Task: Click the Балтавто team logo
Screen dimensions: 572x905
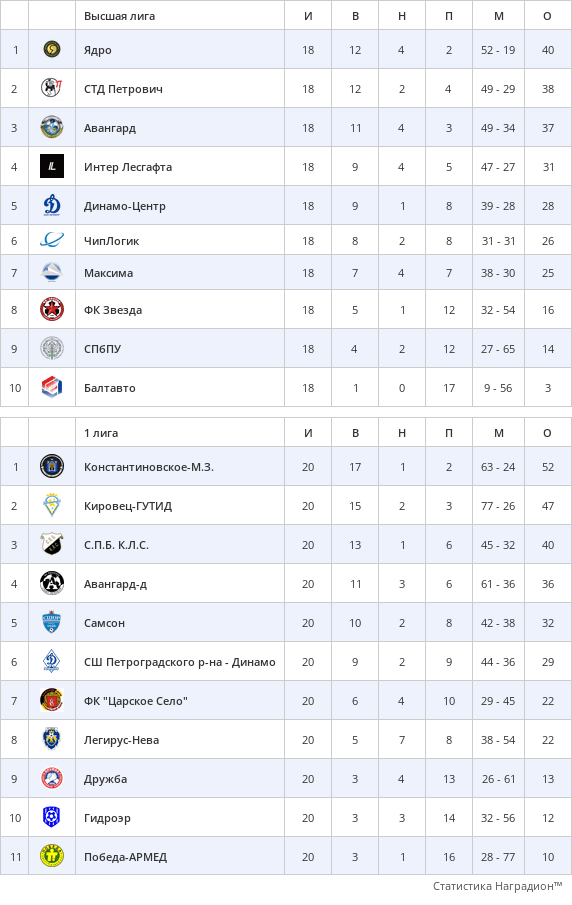Action: 52,387
